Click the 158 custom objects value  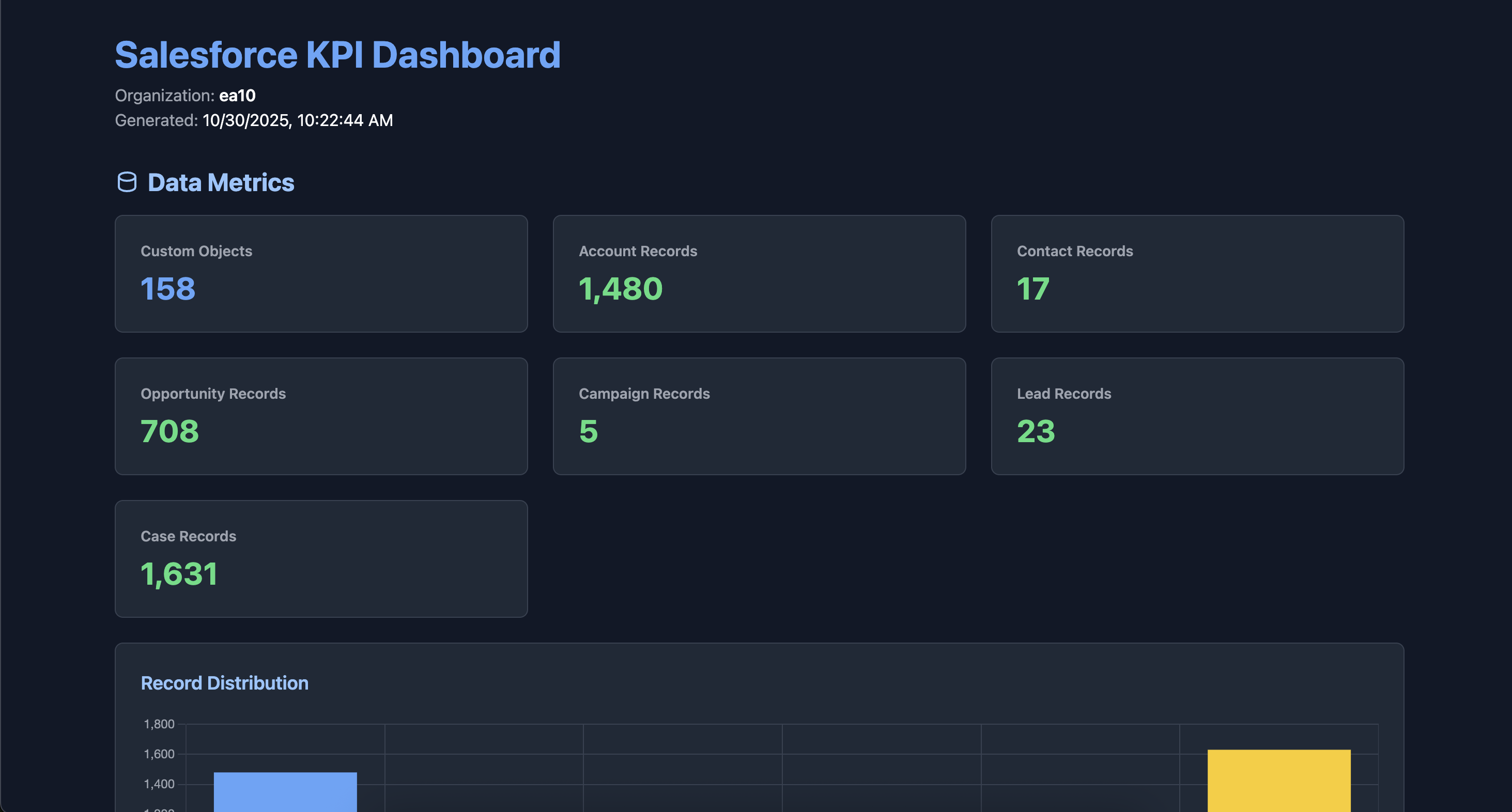pos(168,289)
